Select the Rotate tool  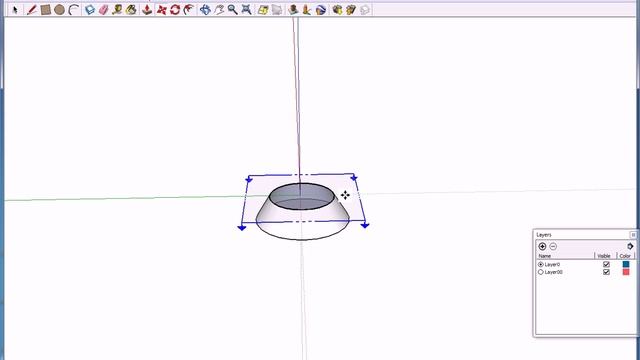(x=175, y=9)
